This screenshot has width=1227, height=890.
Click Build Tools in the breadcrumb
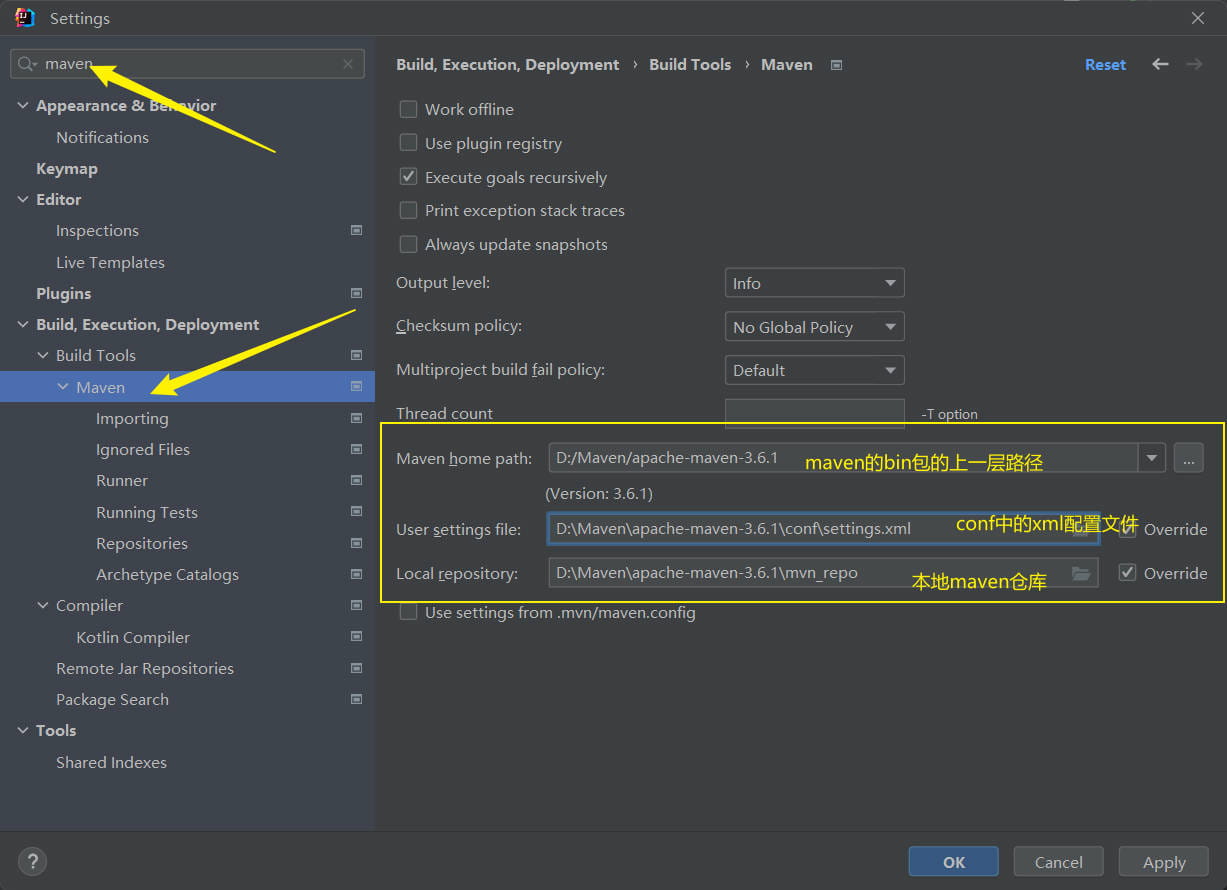pos(690,64)
